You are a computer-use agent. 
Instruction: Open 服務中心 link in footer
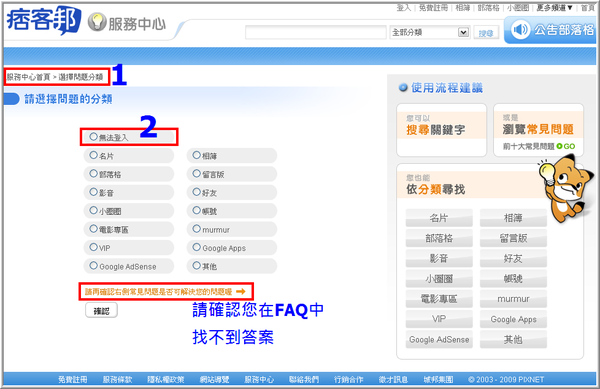click(259, 379)
